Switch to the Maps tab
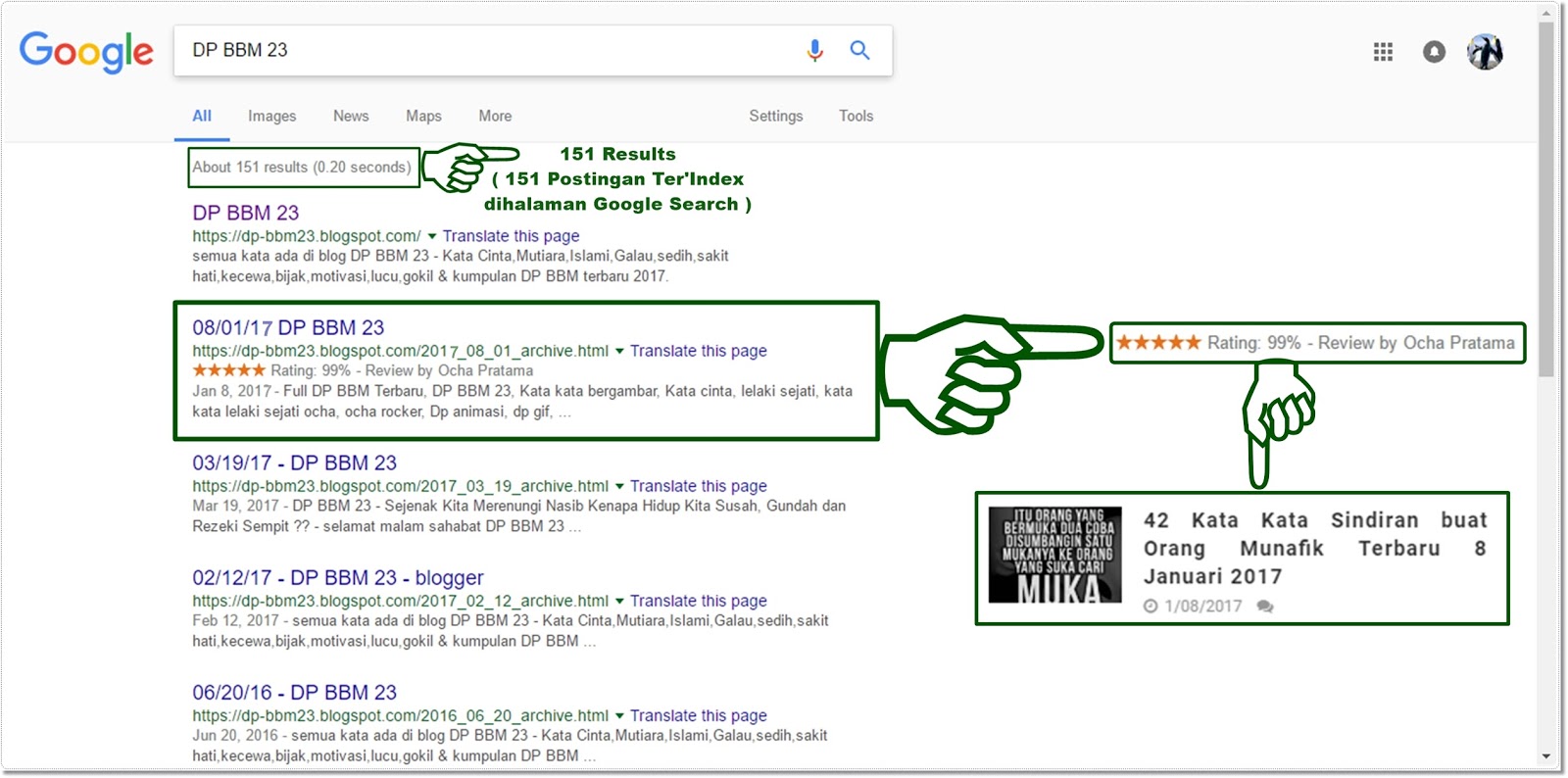This screenshot has width=1568, height=778. click(x=423, y=116)
